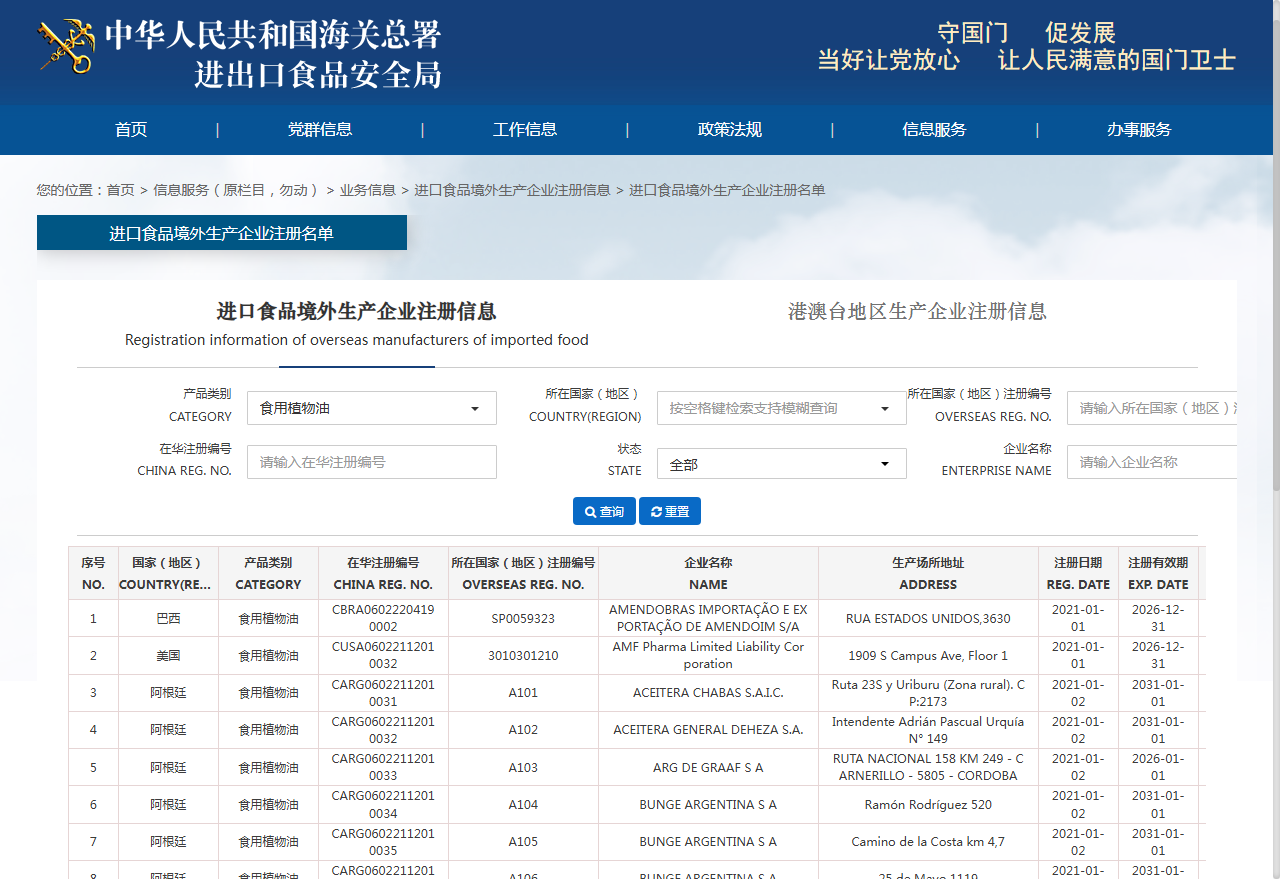Click the 查询 search button
Screen dimensions: 1280x879
[604, 511]
